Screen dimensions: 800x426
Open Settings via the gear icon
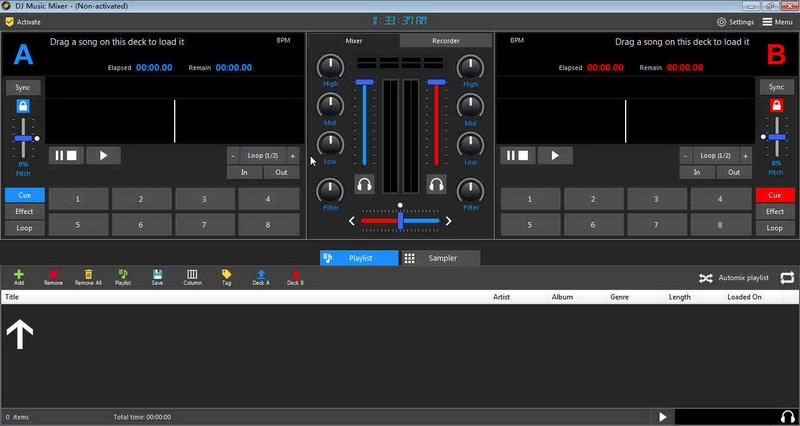point(721,22)
